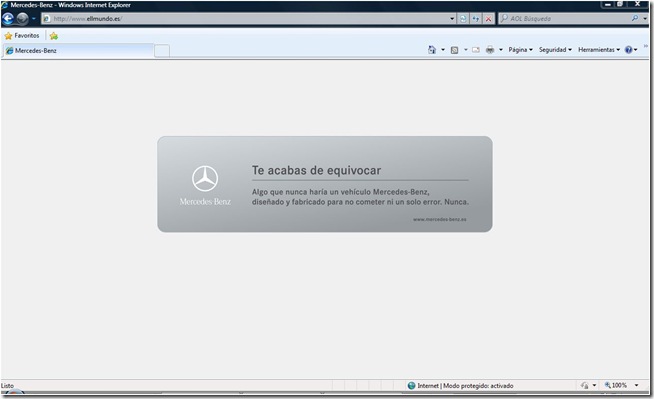Screen dimensions: 654x399
Task: Click the Listo status text
Action: click(x=7, y=386)
